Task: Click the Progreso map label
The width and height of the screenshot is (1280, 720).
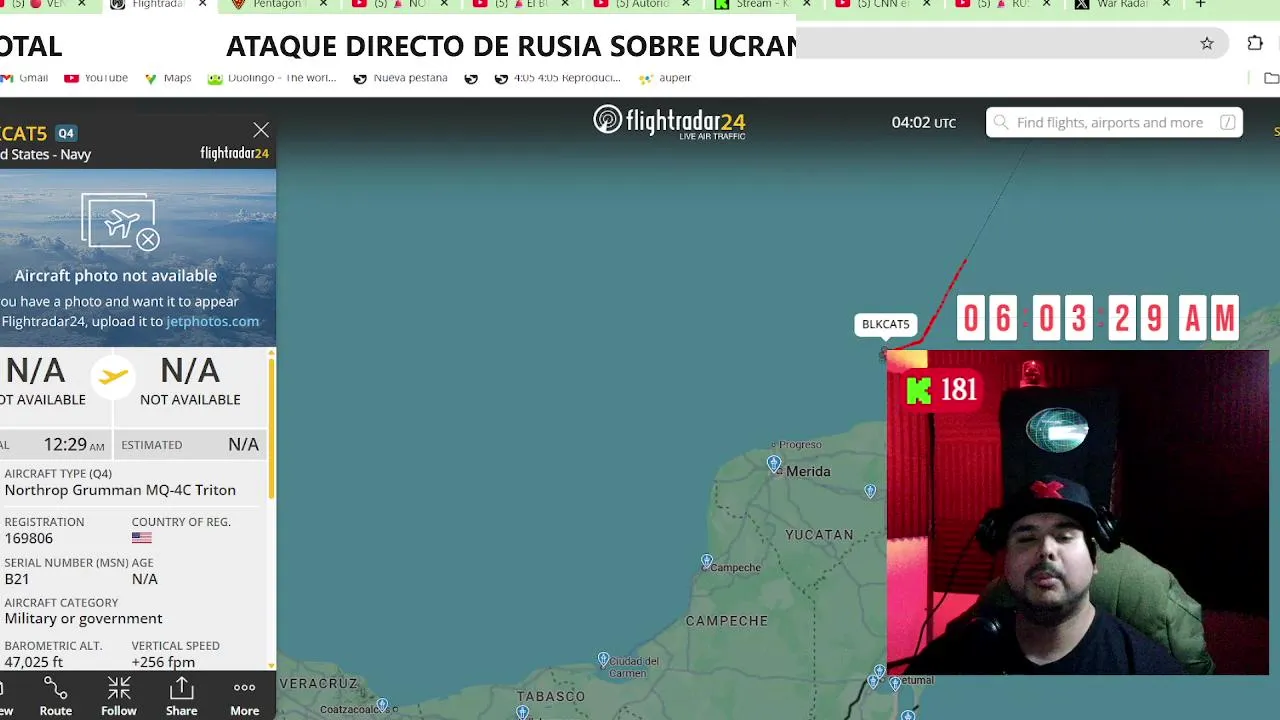Action: click(x=800, y=445)
